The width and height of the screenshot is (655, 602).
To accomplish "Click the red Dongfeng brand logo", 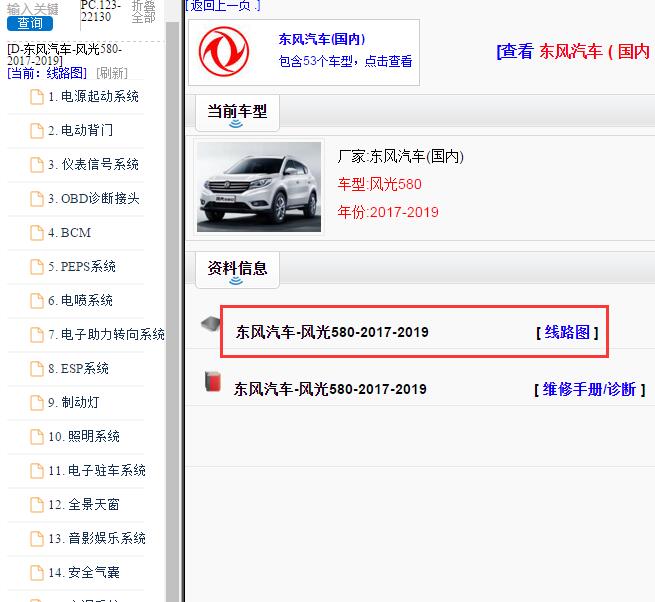I will [x=224, y=51].
